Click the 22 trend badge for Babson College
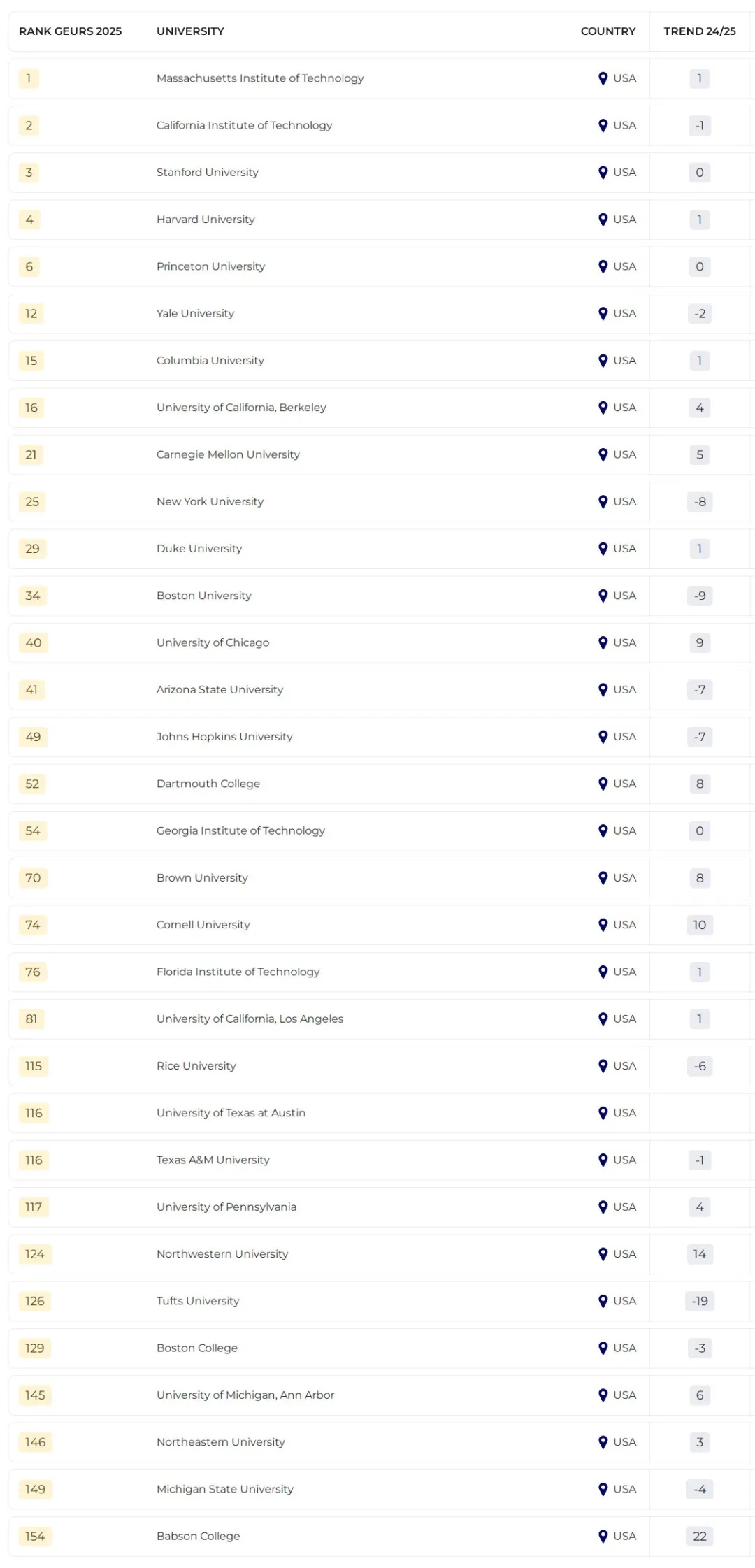 [699, 1536]
